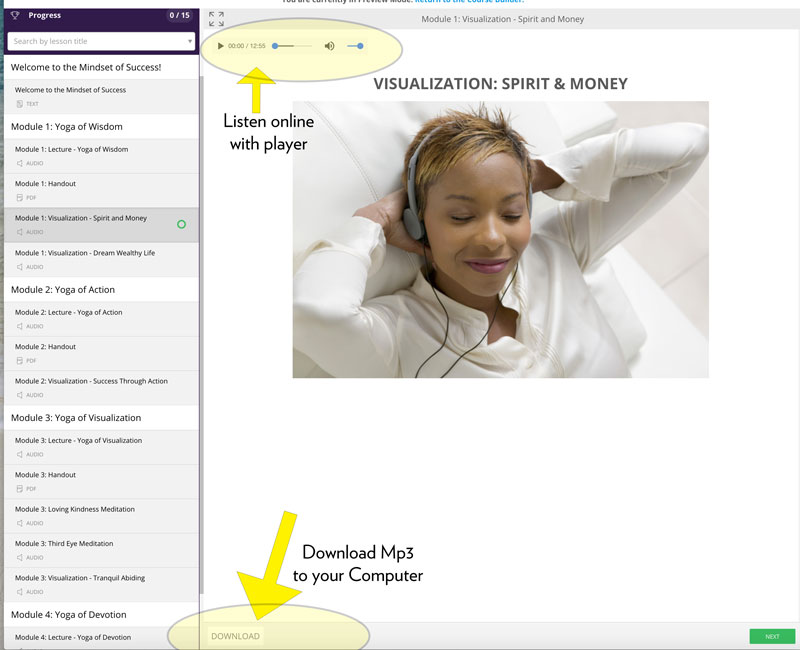Open the Module 3: Handout lesson

coord(101,482)
